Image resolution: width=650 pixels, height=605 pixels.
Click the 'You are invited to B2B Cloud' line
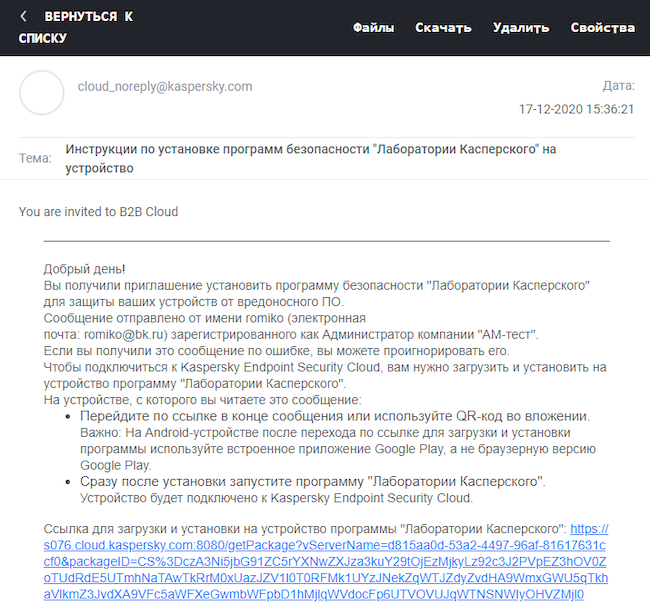click(x=98, y=212)
